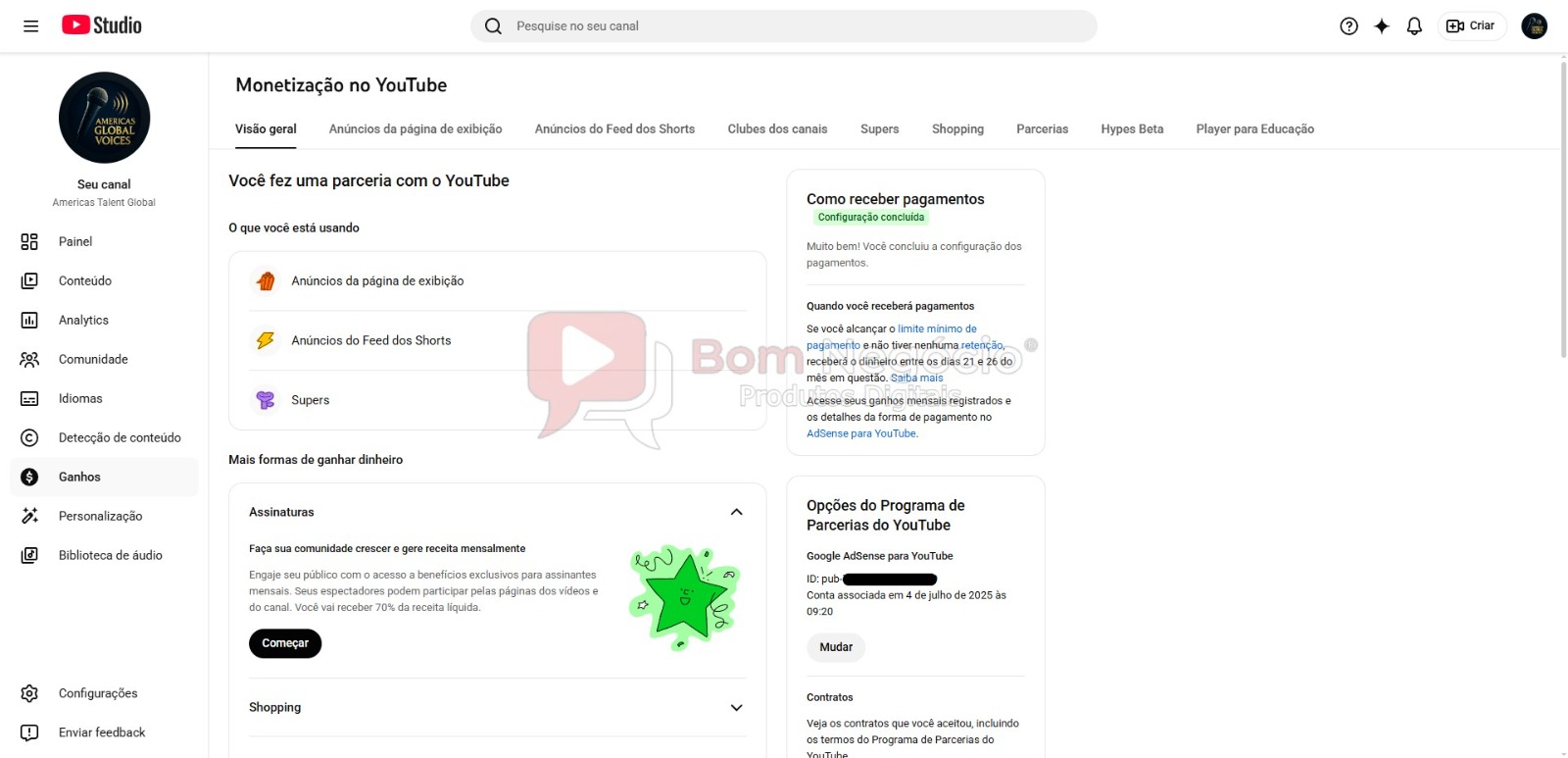Open Anúncios do Feed dos Shorts tab
Screen dimensions: 1568x758
[x=614, y=129]
